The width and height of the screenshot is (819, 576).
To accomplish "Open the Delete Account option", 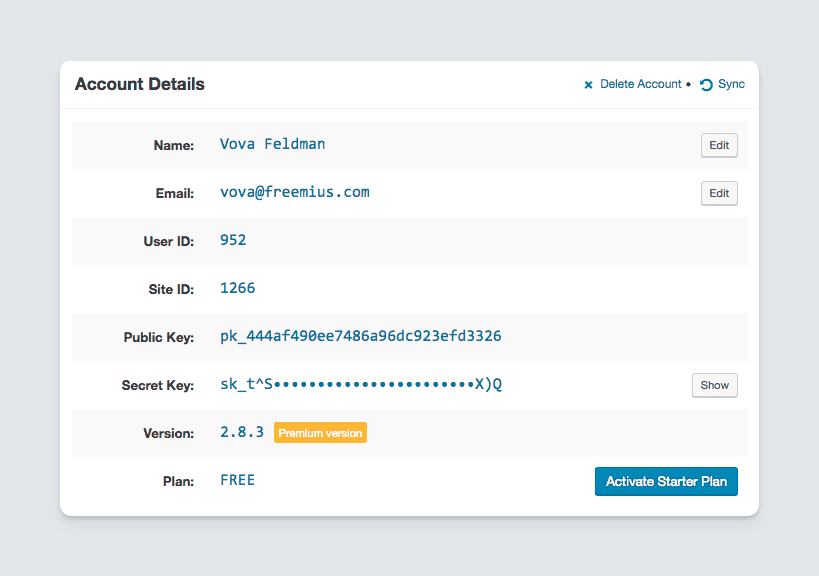I will pos(640,84).
